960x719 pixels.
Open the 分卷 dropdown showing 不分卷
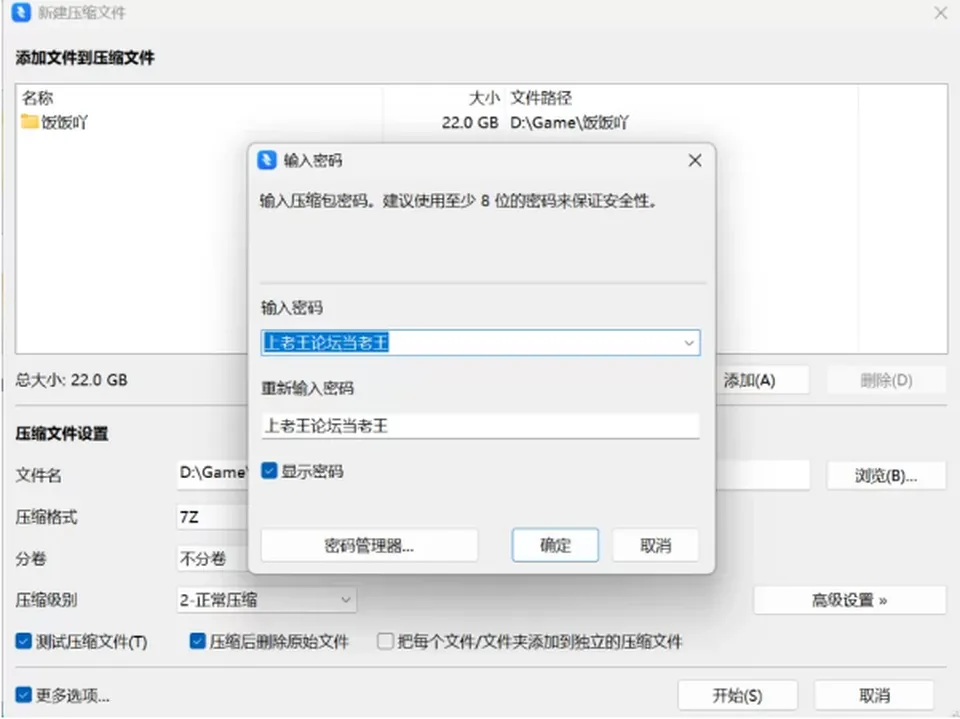[x=212, y=558]
